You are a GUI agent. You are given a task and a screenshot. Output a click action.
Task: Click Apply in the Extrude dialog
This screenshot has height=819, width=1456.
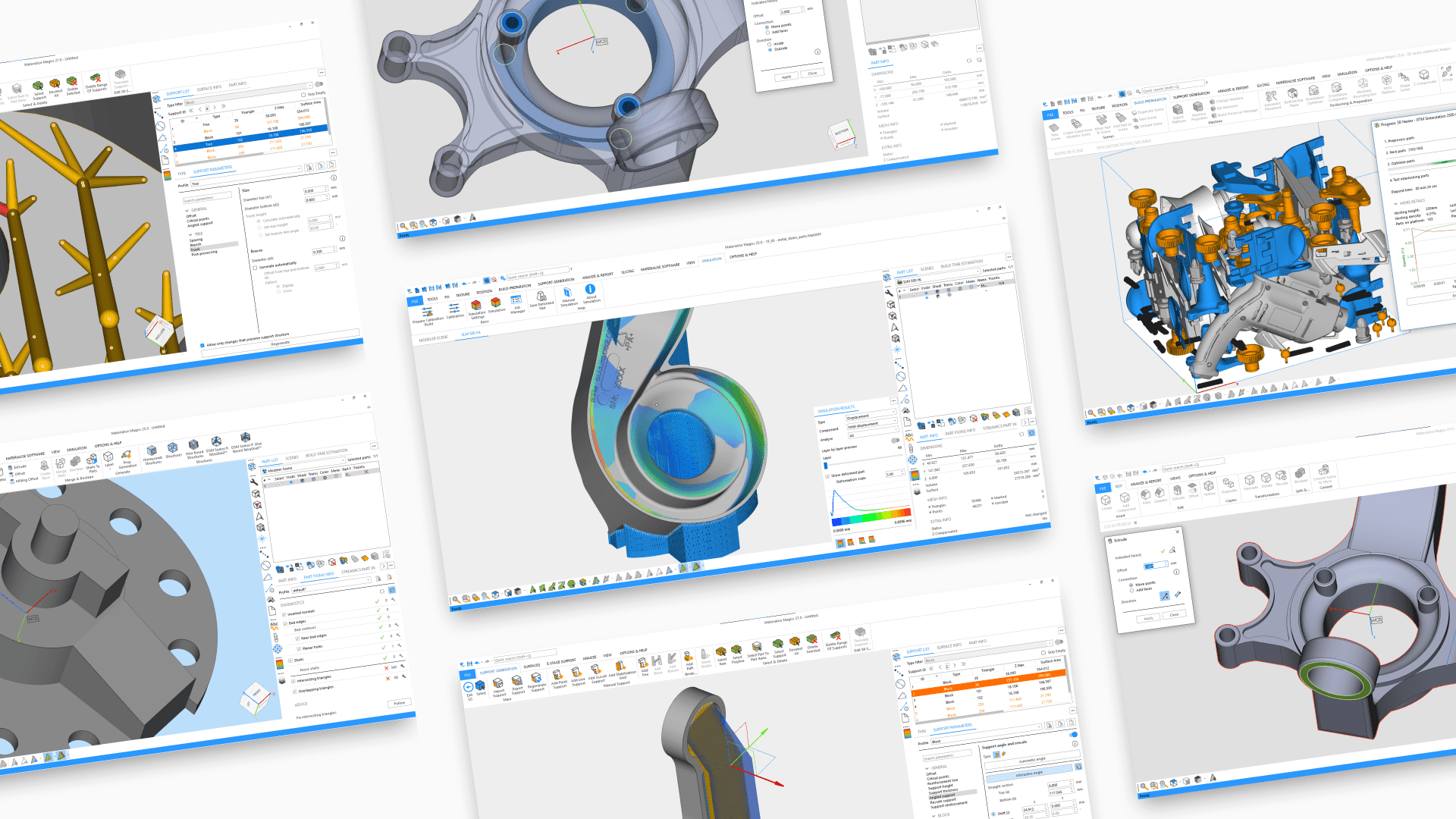coord(1147,618)
